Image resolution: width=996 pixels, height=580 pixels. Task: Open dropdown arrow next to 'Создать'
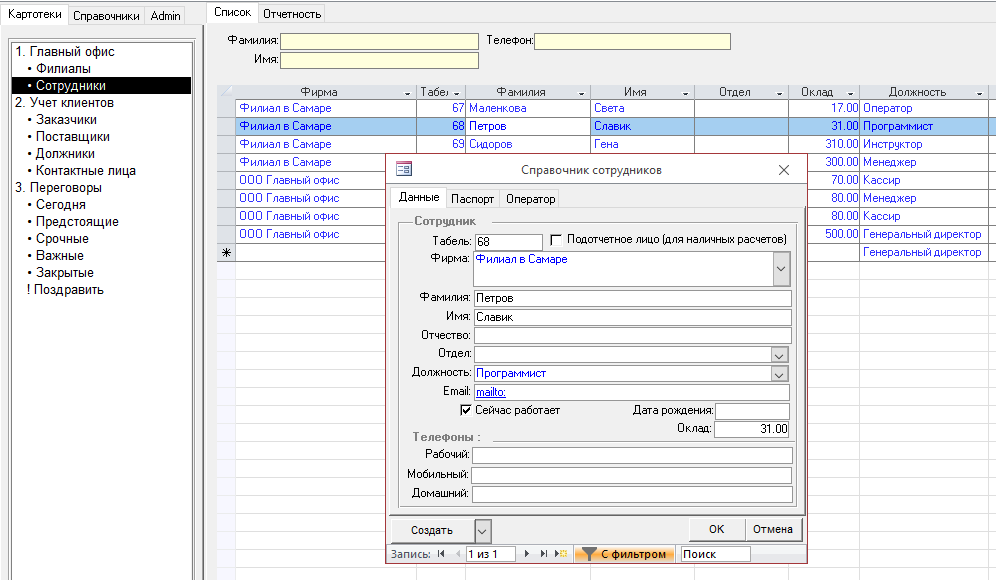[483, 530]
